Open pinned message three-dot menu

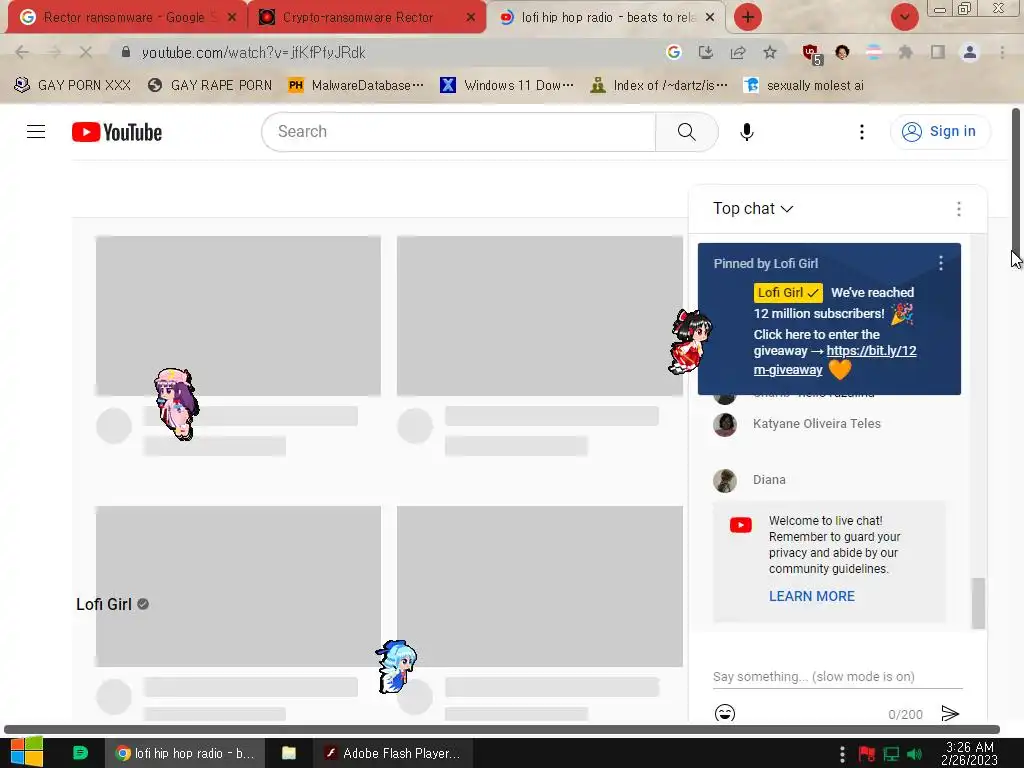pyautogui.click(x=940, y=263)
